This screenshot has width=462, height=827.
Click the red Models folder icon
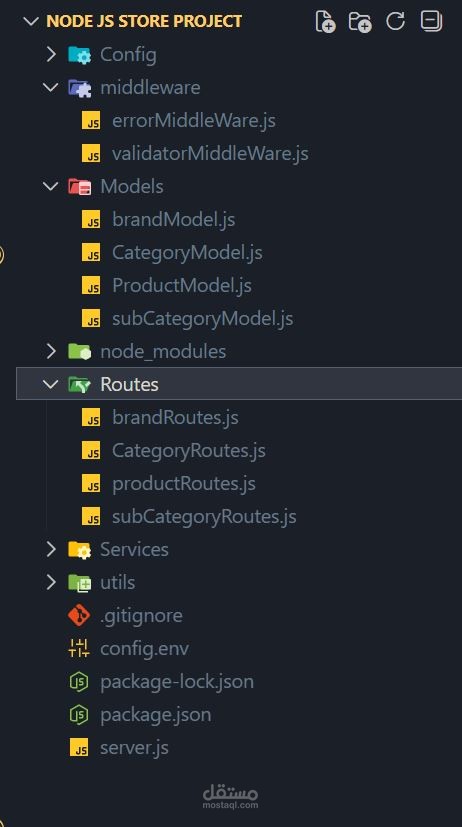80,186
